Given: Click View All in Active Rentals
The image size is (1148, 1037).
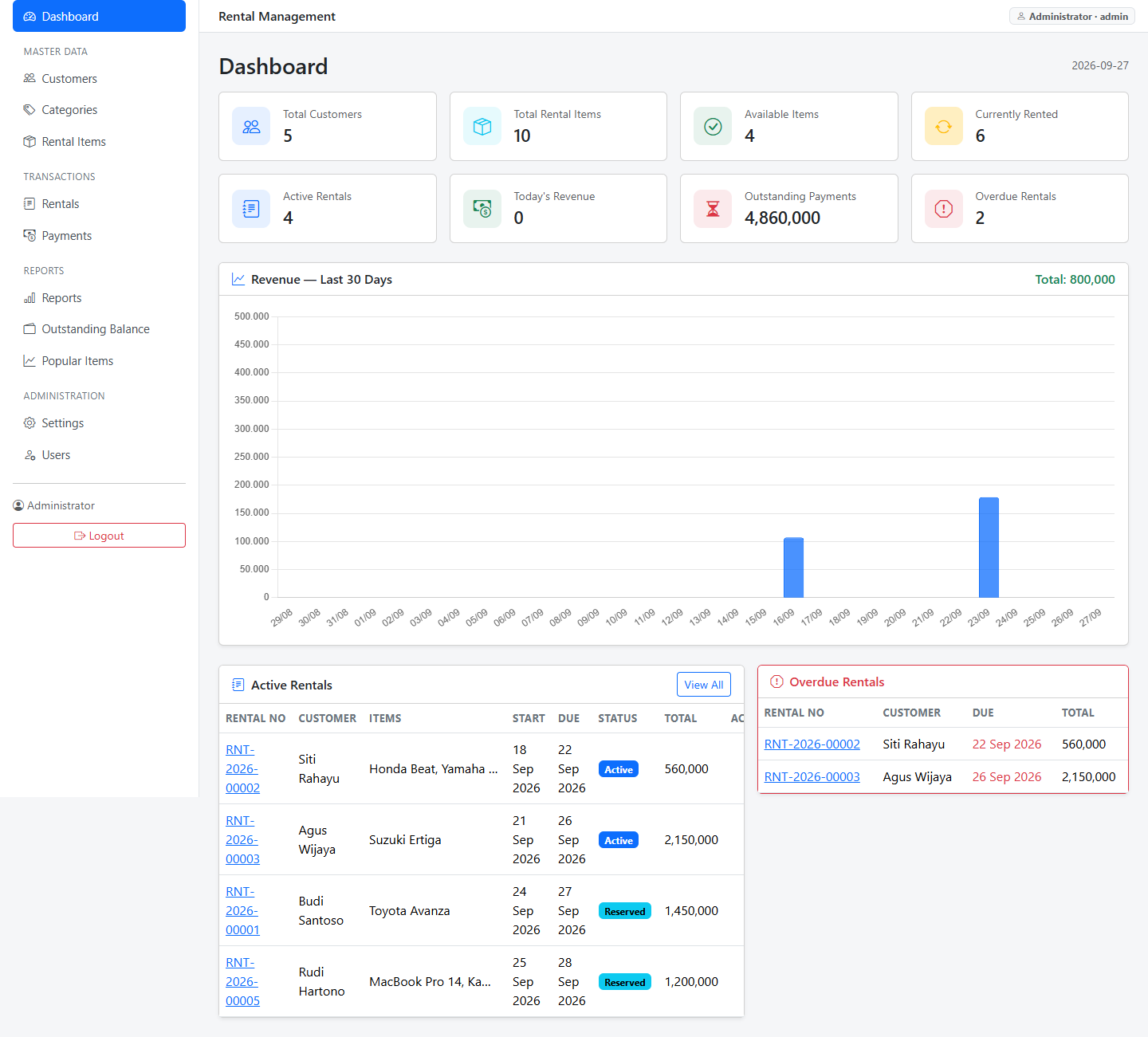Looking at the screenshot, I should click(704, 685).
